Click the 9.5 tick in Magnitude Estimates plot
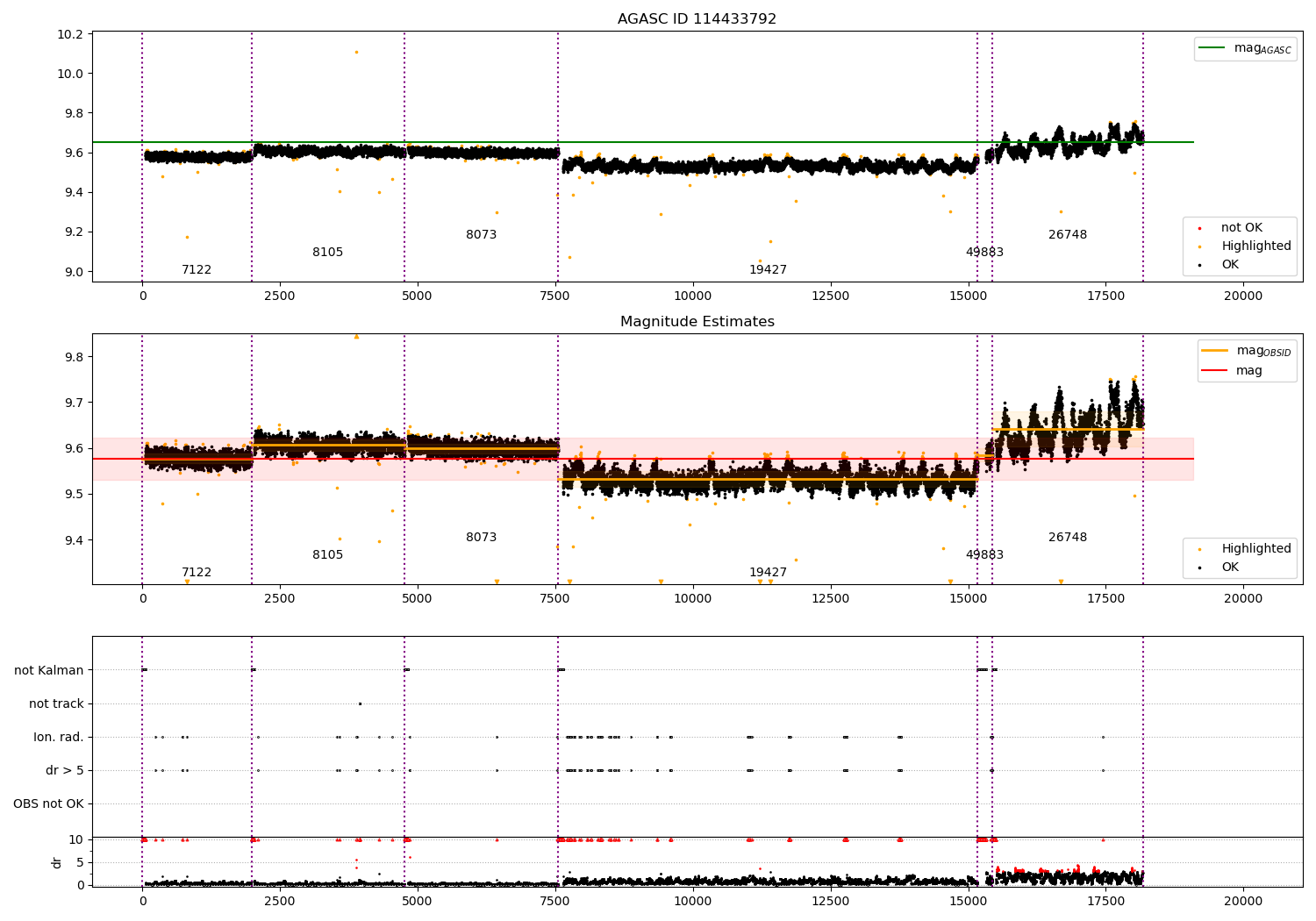 (x=73, y=494)
